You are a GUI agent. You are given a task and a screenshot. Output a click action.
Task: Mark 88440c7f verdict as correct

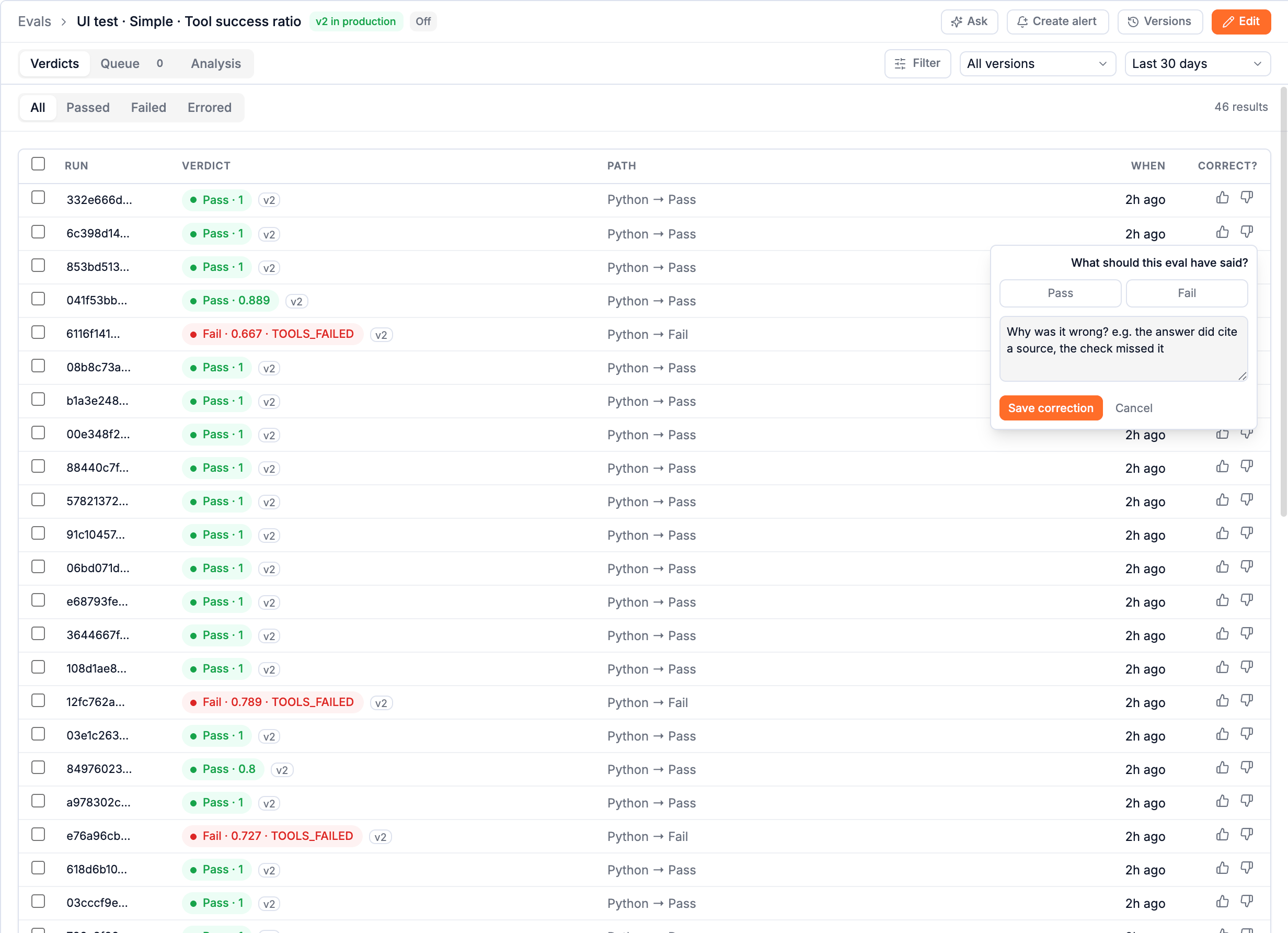(x=1222, y=466)
